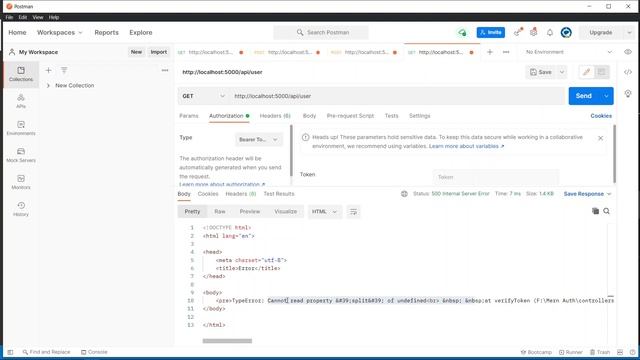Open collections more options ellipsis
The height and width of the screenshot is (360, 640).
(165, 70)
